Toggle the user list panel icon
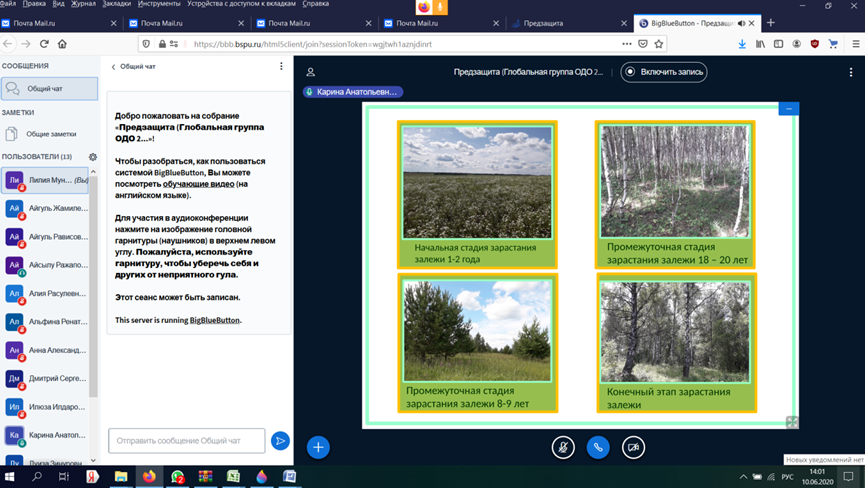This screenshot has width=865, height=488. (311, 72)
